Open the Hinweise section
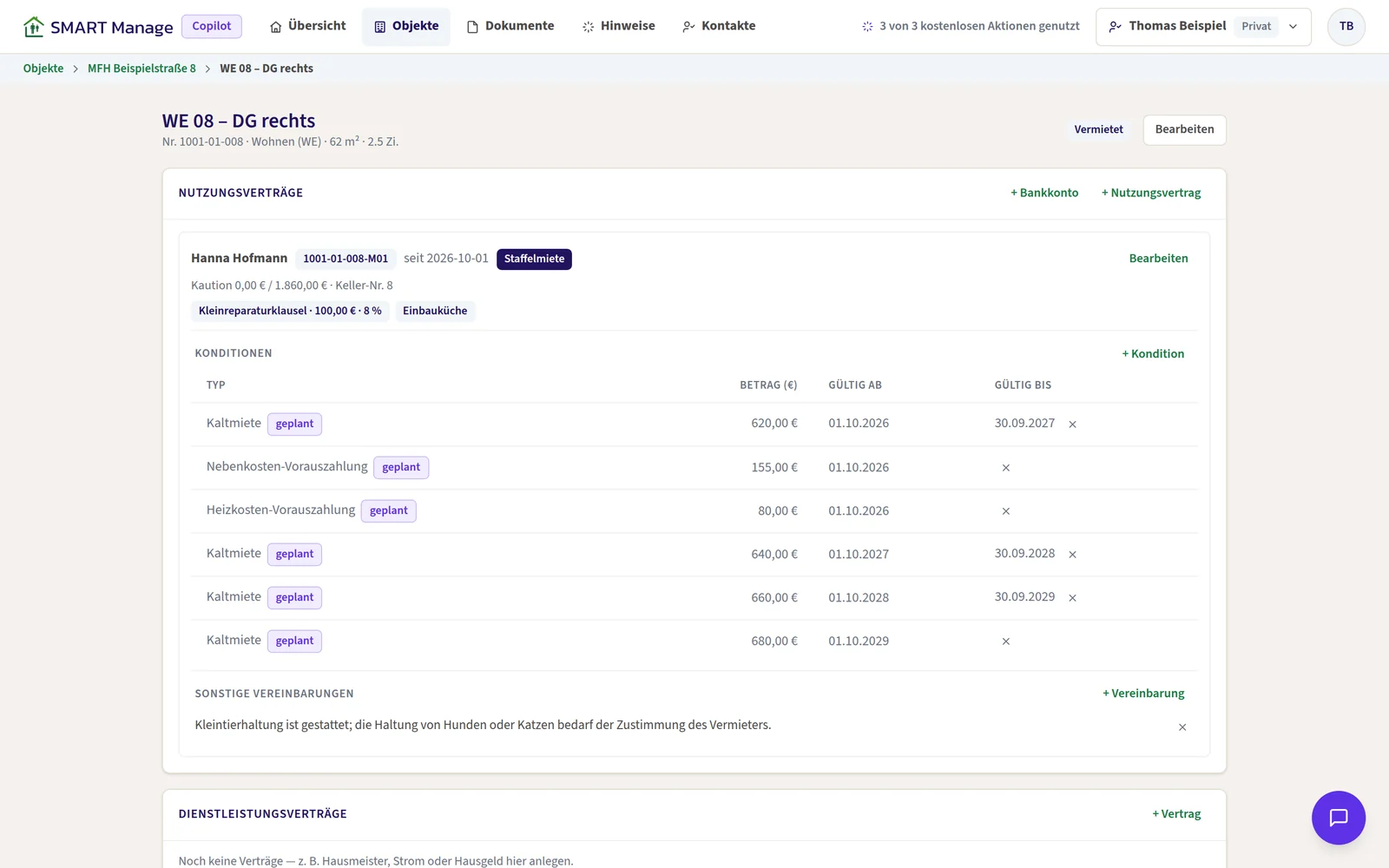The image size is (1389, 868). tap(619, 26)
